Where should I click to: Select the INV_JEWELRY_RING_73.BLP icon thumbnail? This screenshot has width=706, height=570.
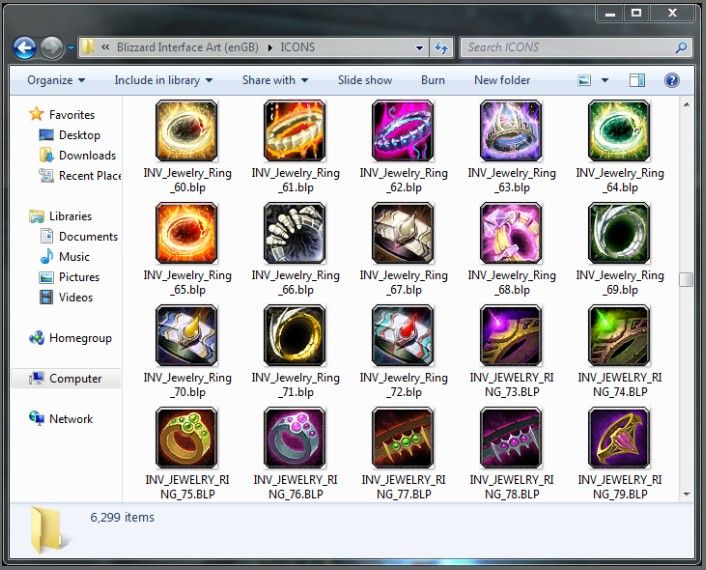coord(511,335)
